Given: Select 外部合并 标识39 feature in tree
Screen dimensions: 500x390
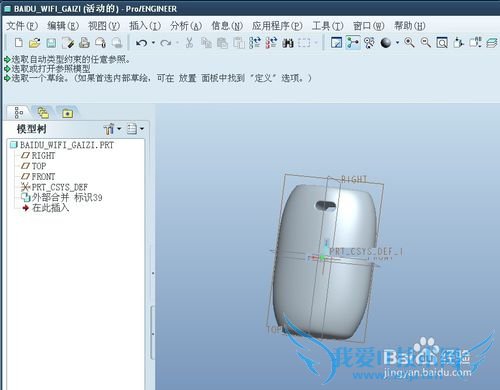Looking at the screenshot, I should coord(62,198).
